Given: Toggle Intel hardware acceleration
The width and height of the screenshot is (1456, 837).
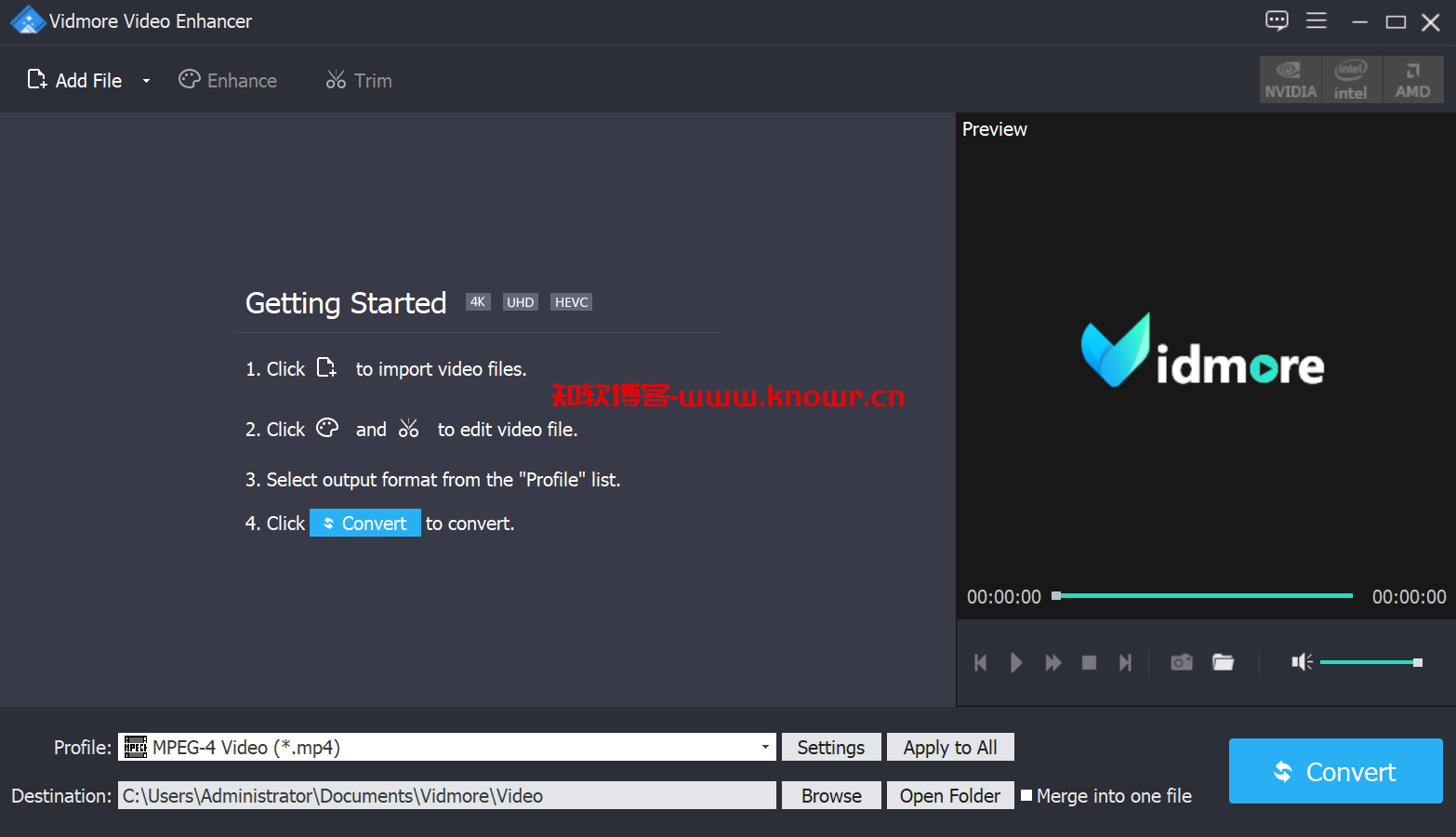Looking at the screenshot, I should coord(1351,80).
